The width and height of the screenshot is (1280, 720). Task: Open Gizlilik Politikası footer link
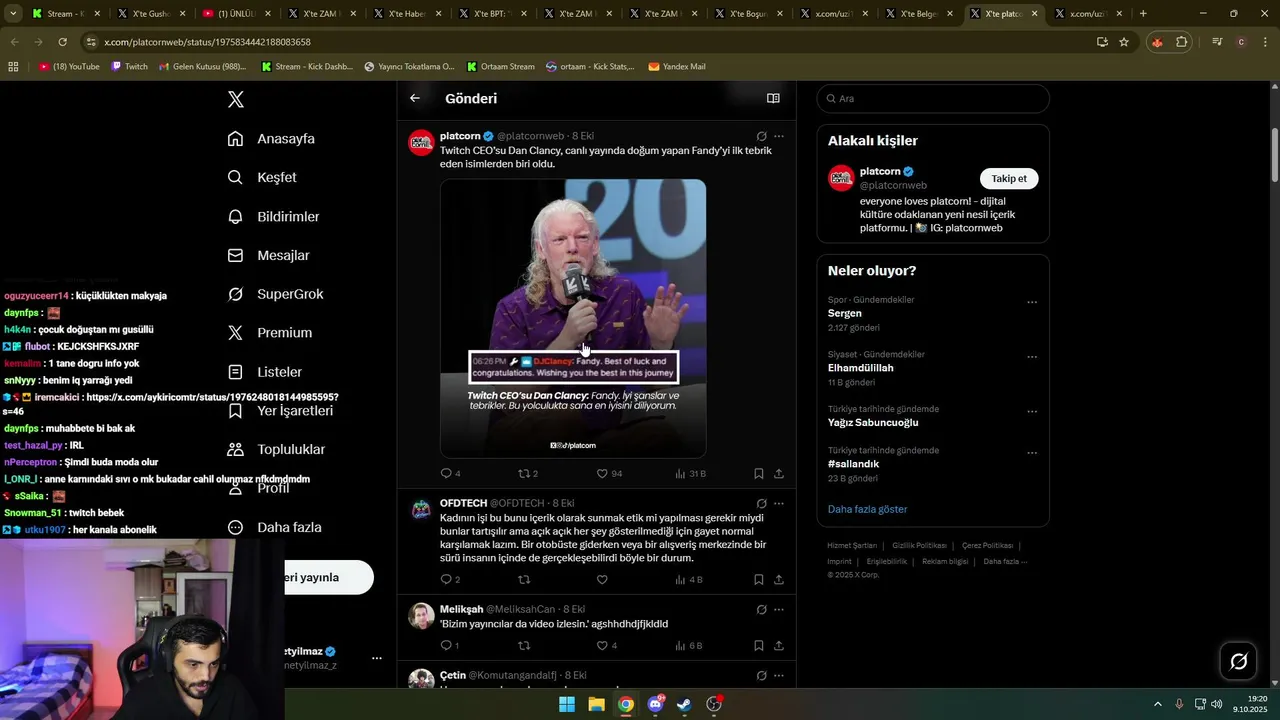coord(919,545)
